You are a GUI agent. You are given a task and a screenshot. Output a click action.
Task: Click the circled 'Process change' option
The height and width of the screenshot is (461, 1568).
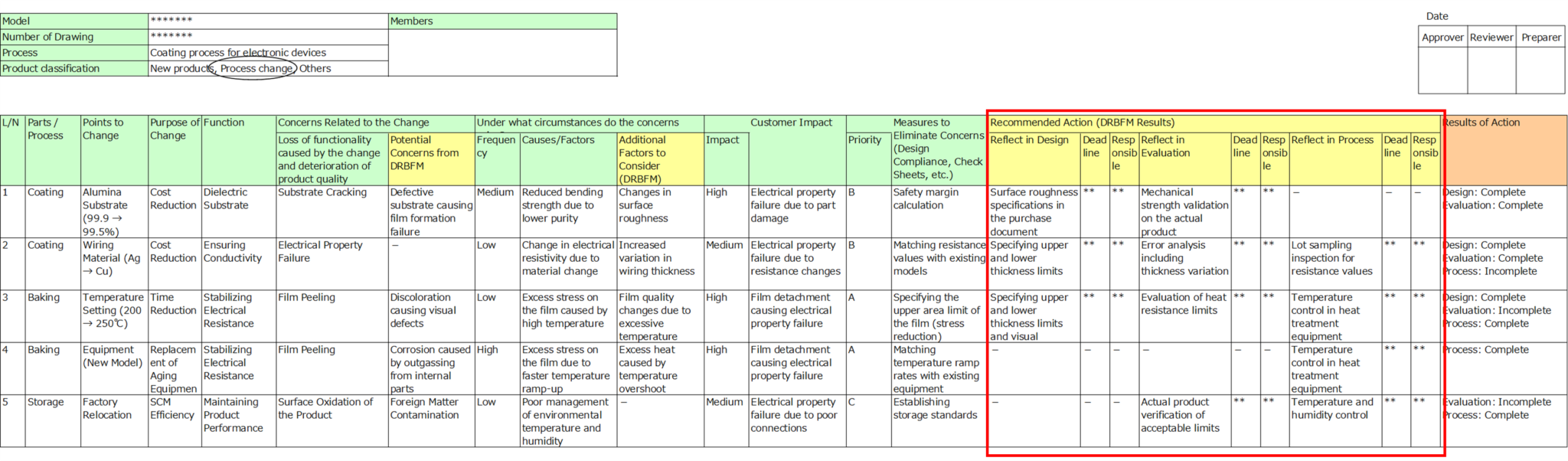point(256,69)
